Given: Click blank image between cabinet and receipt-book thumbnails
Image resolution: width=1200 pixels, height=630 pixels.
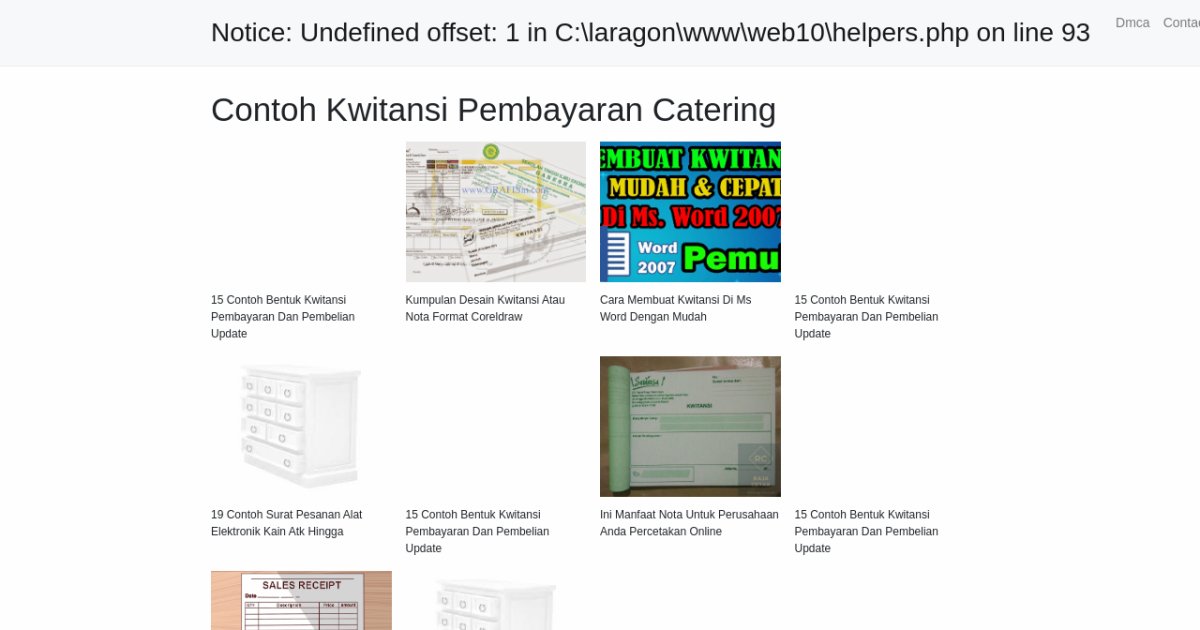Looking at the screenshot, I should (x=495, y=426).
